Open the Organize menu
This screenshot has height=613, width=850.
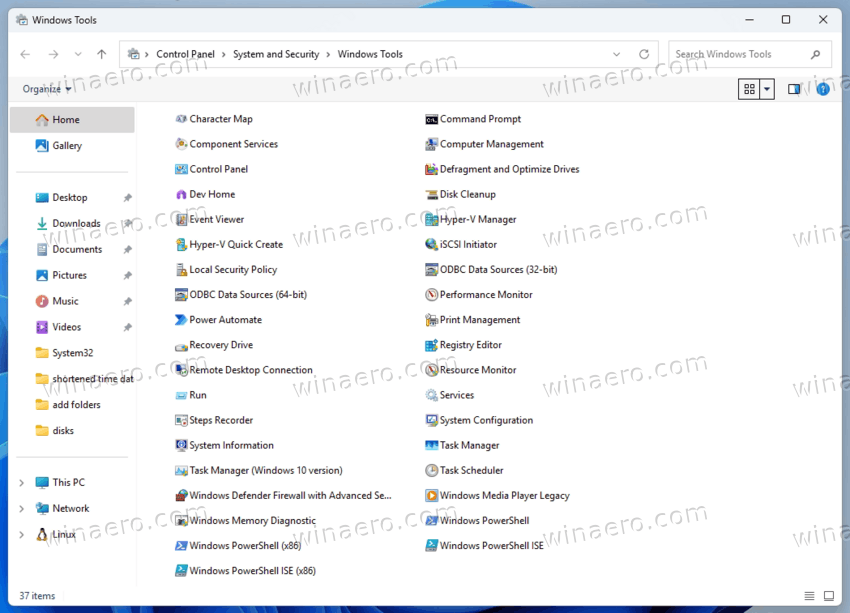tap(47, 89)
